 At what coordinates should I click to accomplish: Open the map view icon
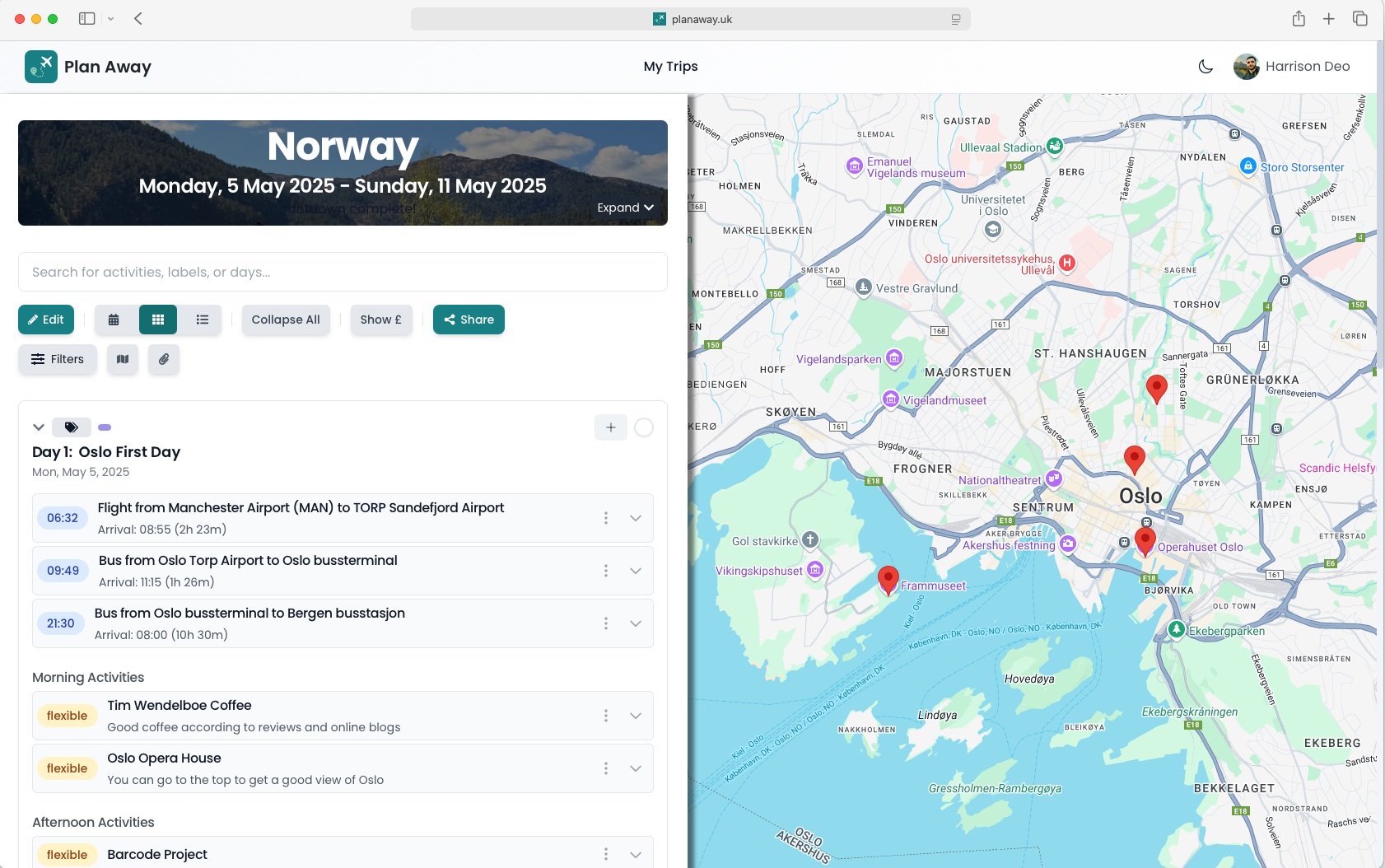pyautogui.click(x=122, y=359)
